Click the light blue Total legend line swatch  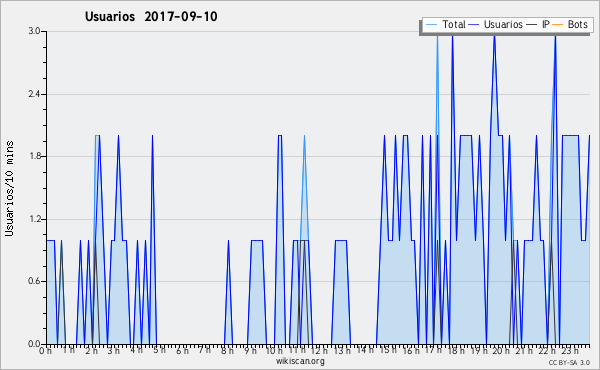[432, 25]
